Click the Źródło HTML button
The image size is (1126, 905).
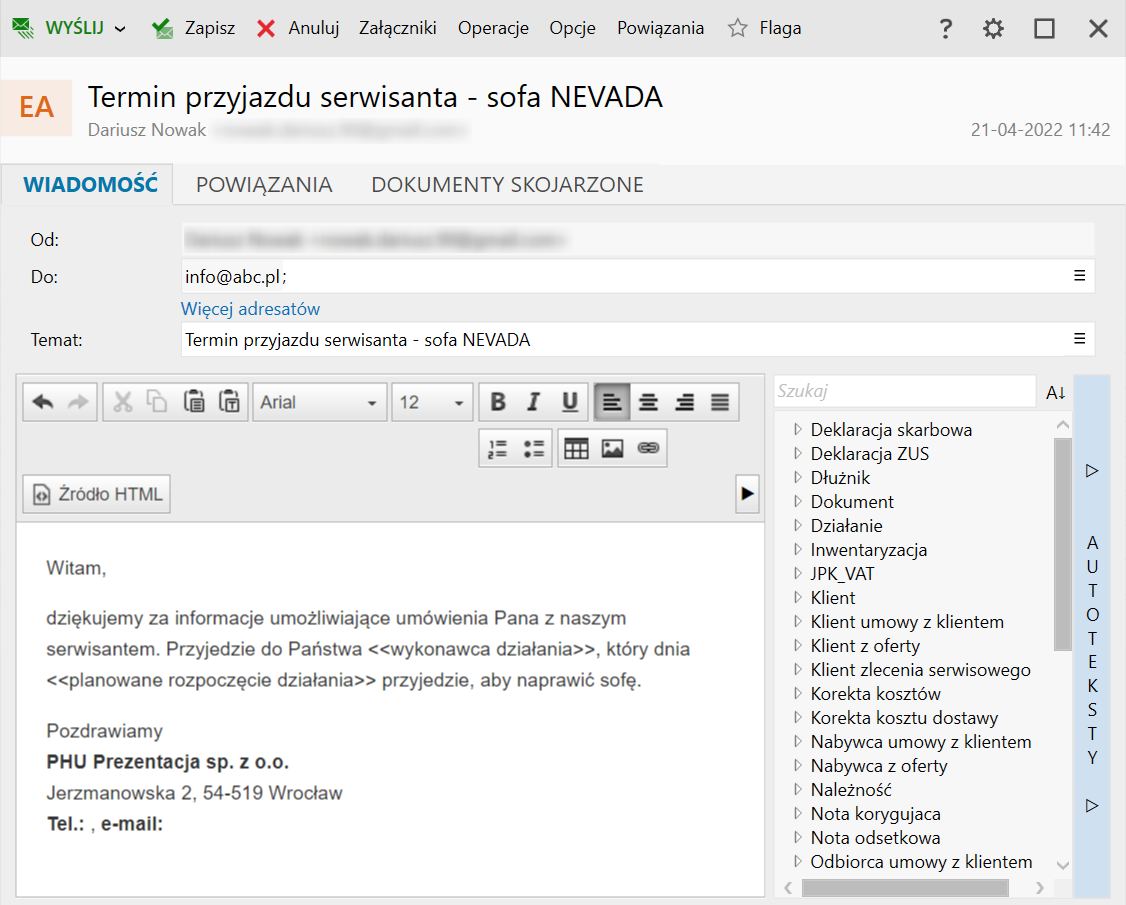(97, 494)
